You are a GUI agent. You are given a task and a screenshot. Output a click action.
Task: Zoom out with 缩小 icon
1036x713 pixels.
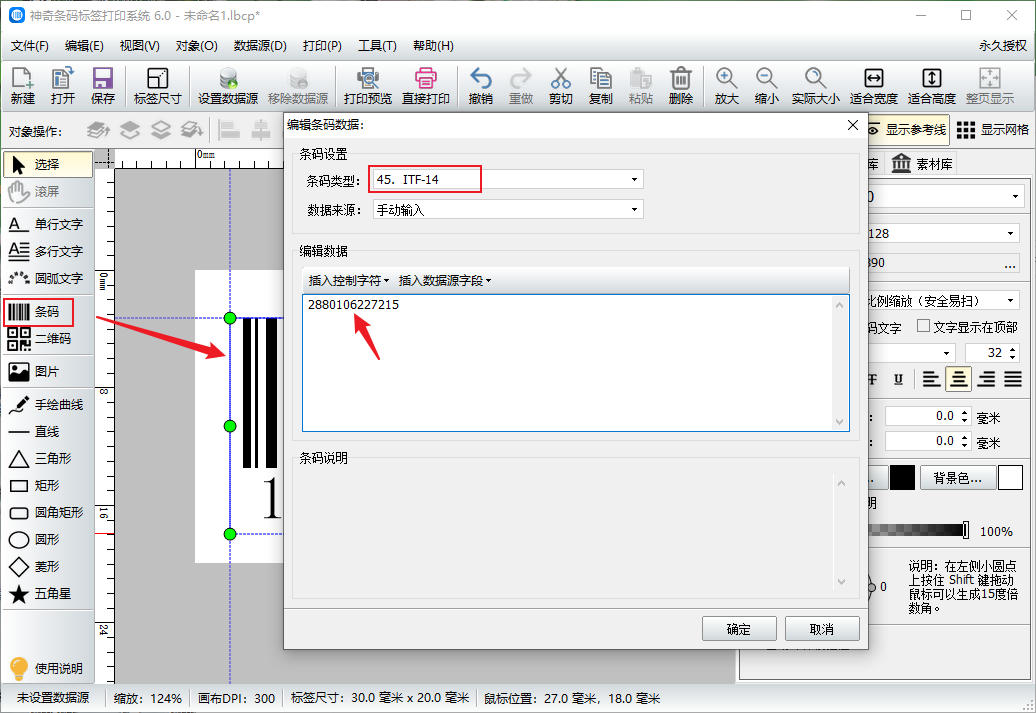[766, 86]
